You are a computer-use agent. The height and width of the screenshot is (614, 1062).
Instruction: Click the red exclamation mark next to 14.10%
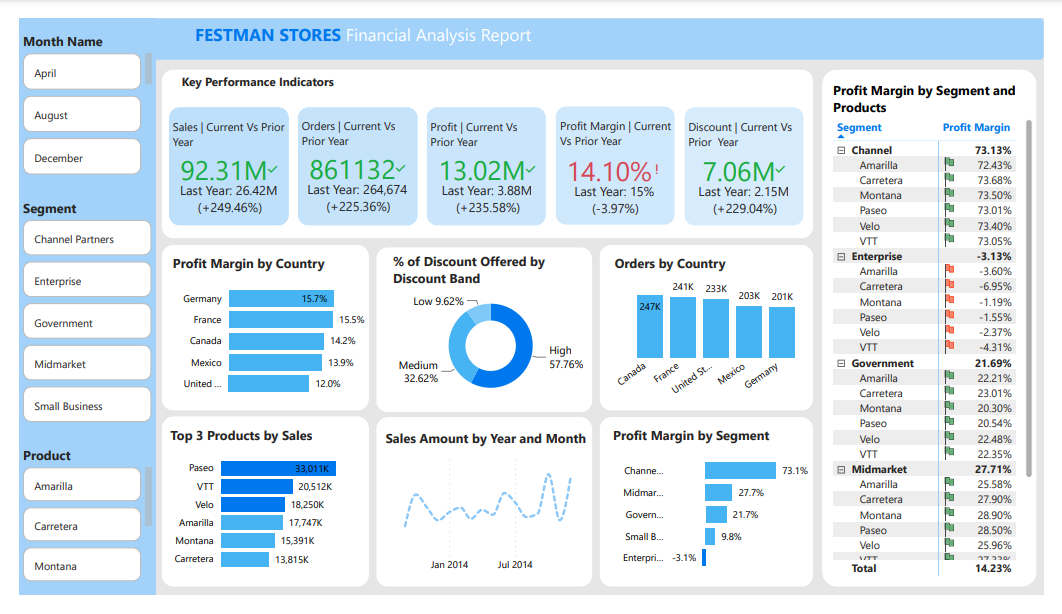657,169
